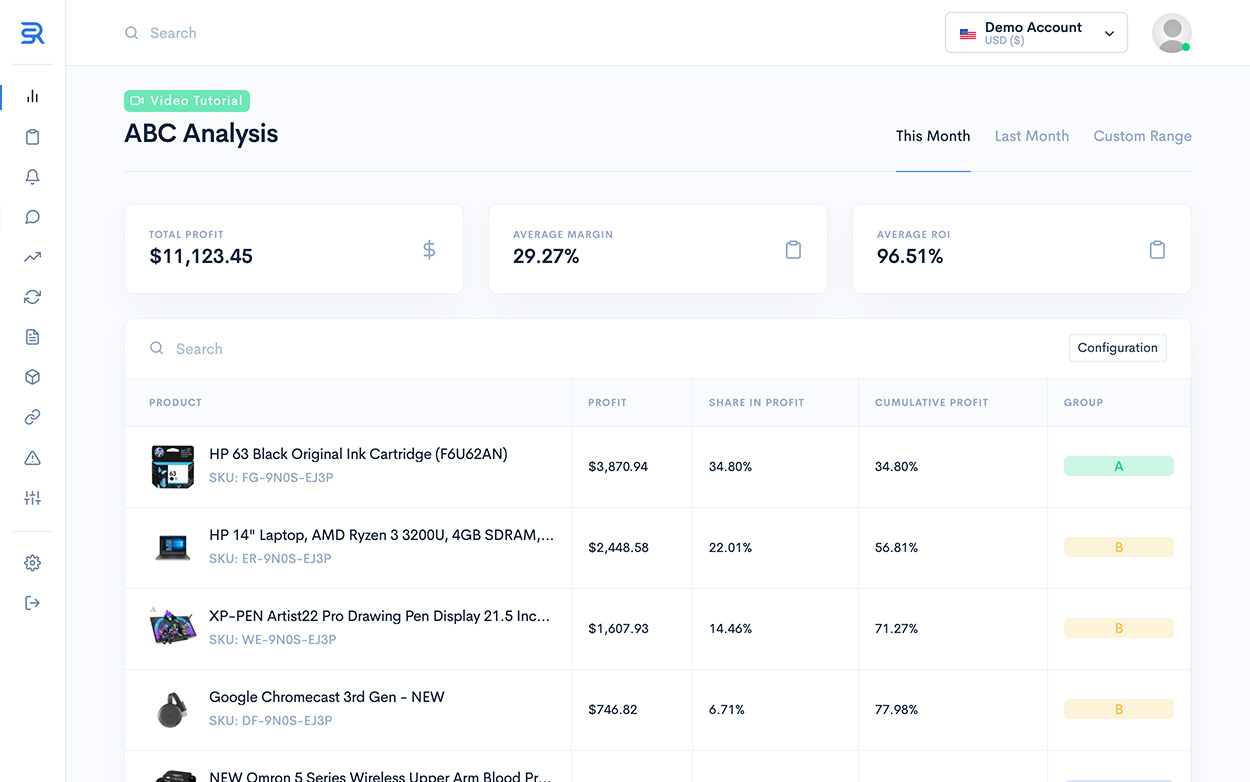Image resolution: width=1250 pixels, height=782 pixels.
Task: Click share in profit 6.71%
Action: pyautogui.click(x=727, y=710)
